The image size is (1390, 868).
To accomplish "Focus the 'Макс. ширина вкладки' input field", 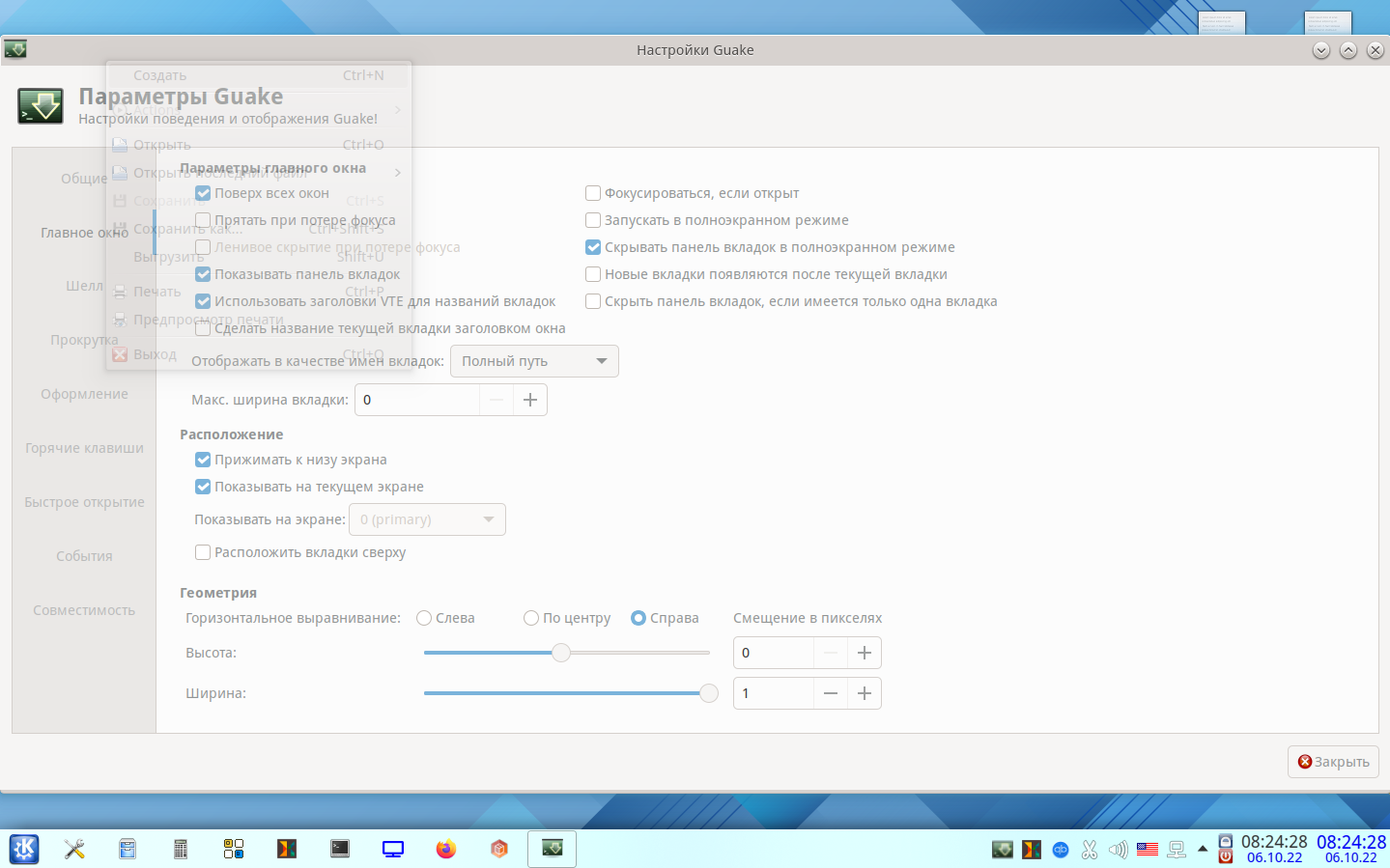I will [417, 400].
